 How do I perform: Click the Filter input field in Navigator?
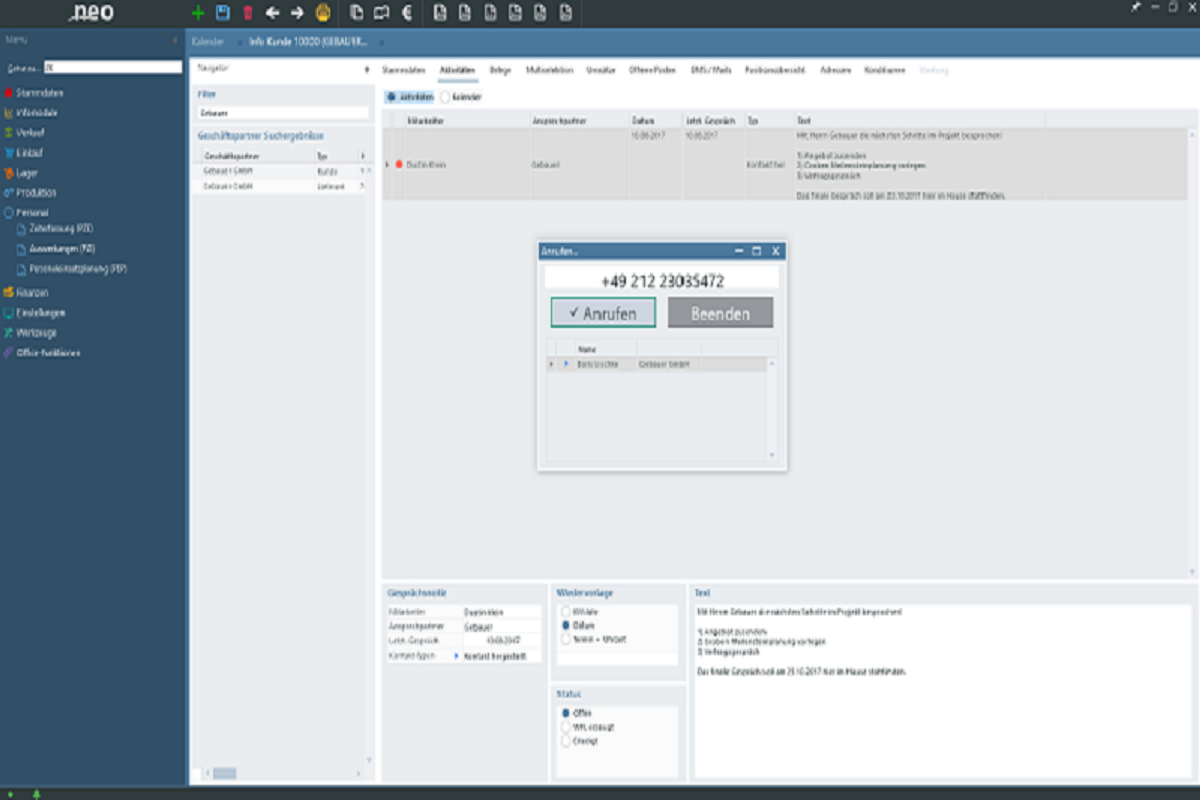[x=283, y=113]
